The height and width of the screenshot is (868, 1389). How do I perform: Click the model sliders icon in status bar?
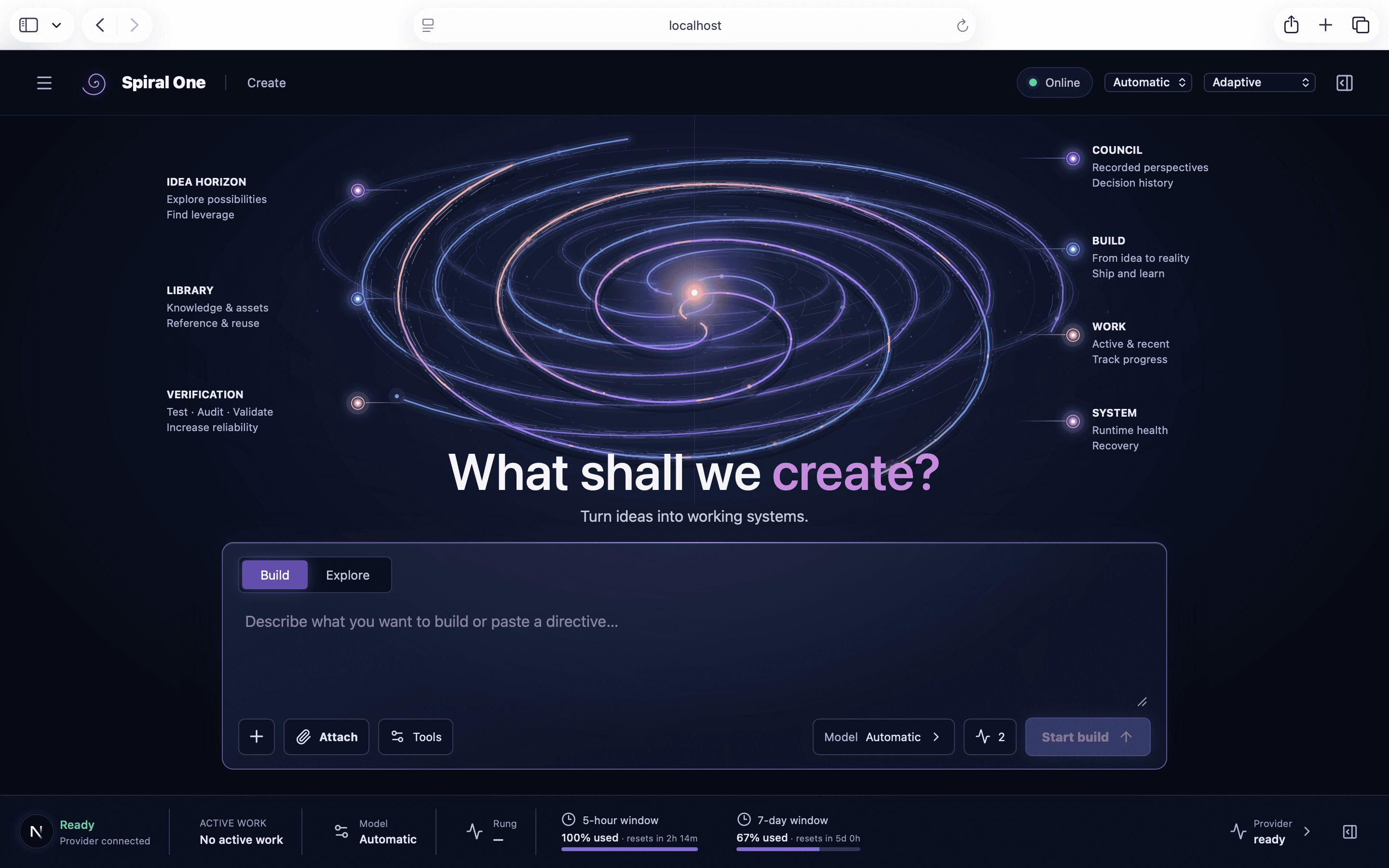pyautogui.click(x=341, y=831)
